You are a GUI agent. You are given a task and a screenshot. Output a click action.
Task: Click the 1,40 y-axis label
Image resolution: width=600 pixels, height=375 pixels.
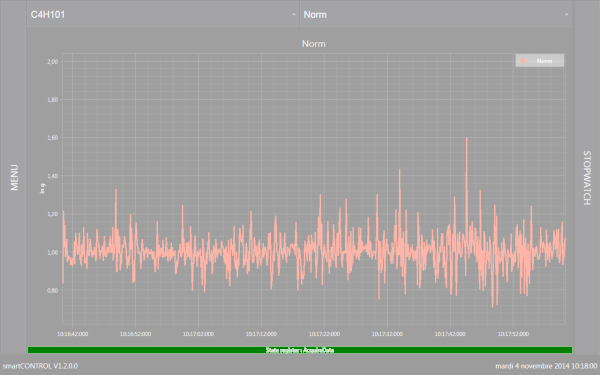52,176
